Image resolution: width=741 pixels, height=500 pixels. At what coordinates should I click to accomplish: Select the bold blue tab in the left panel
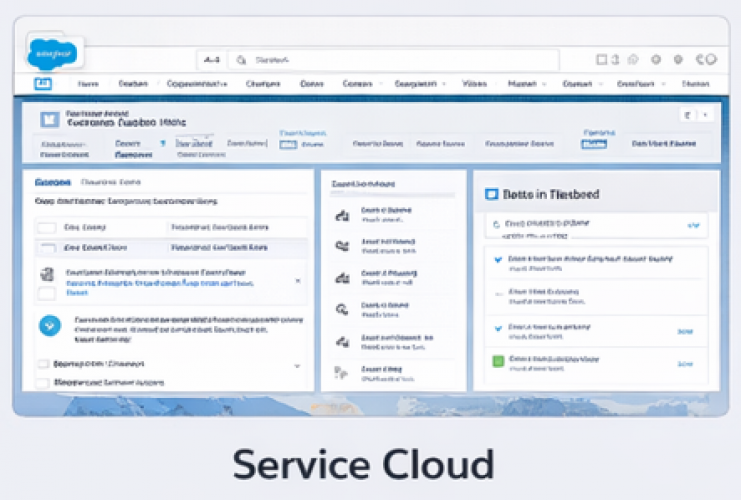53,182
